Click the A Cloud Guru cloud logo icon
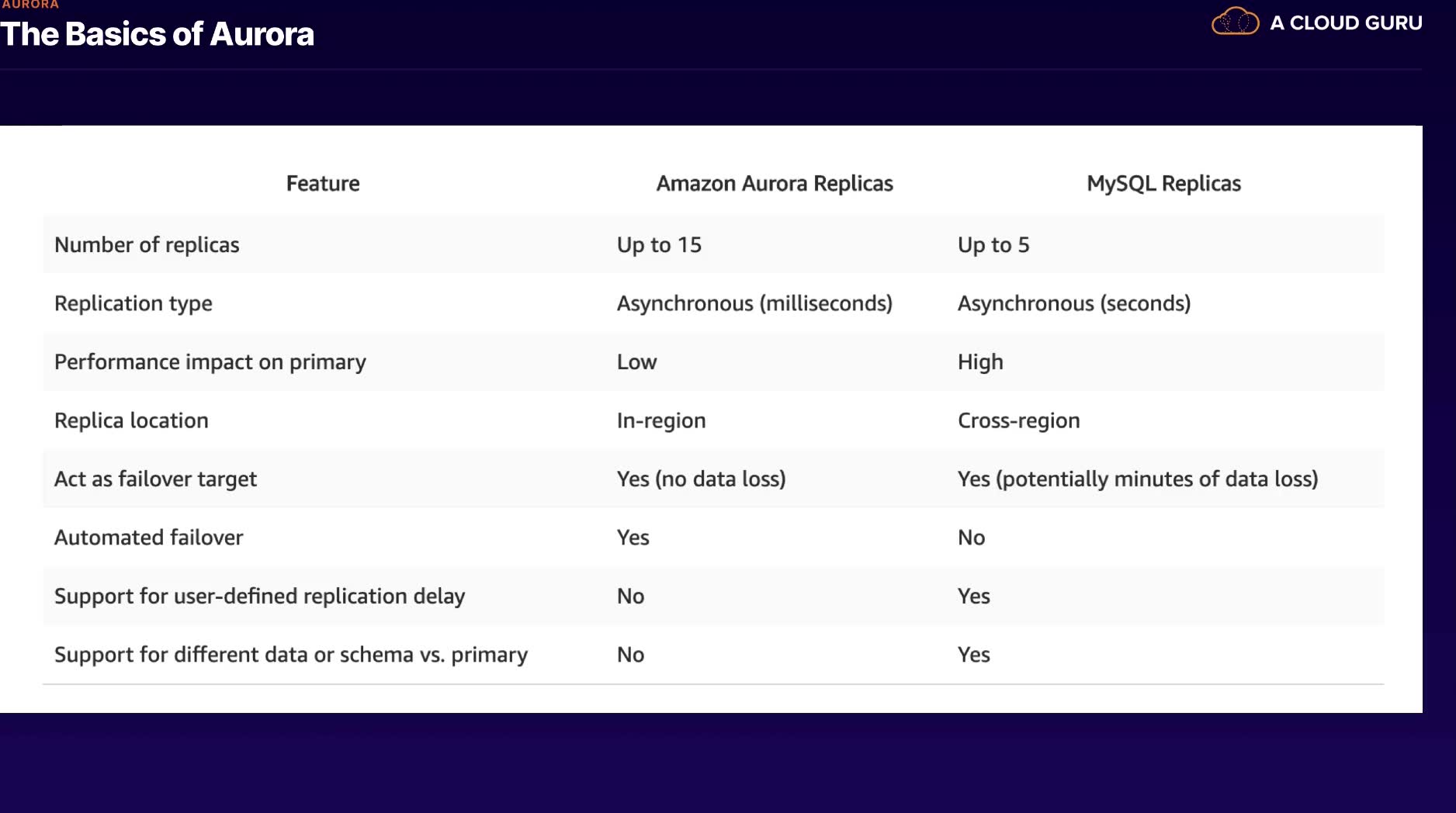1456x813 pixels. coord(1235,22)
